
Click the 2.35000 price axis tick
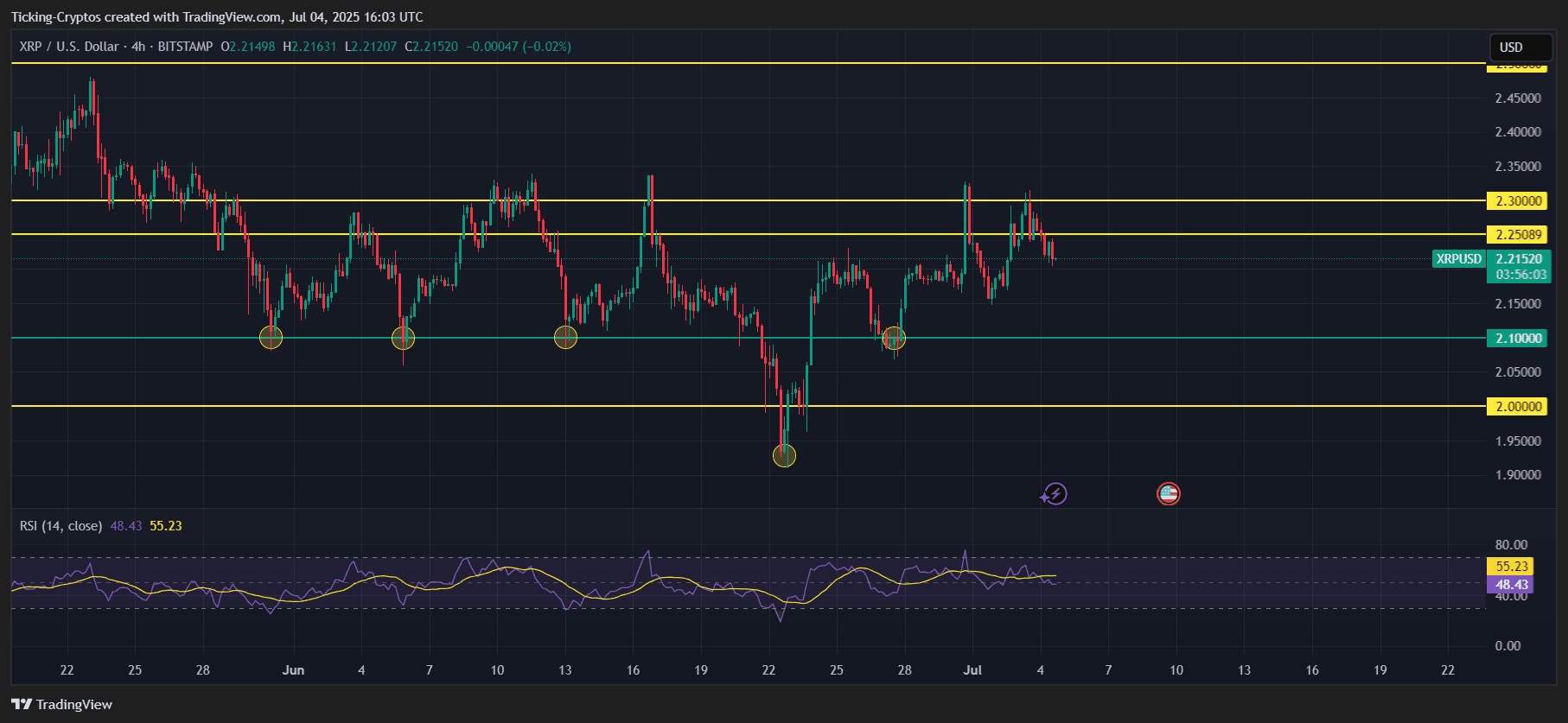coord(1518,167)
